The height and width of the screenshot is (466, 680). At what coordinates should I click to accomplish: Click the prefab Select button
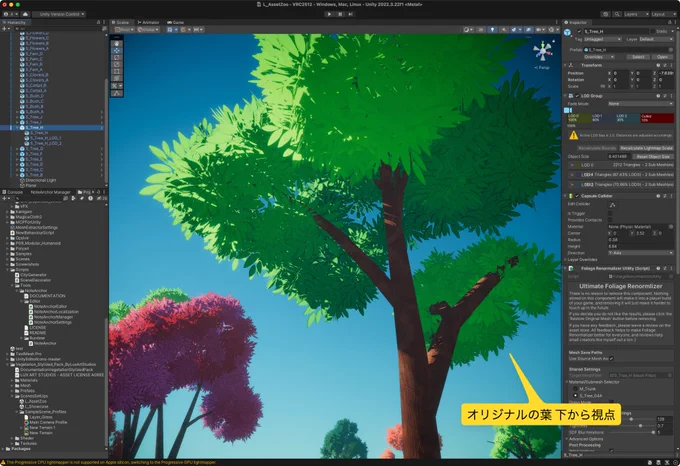pos(638,57)
